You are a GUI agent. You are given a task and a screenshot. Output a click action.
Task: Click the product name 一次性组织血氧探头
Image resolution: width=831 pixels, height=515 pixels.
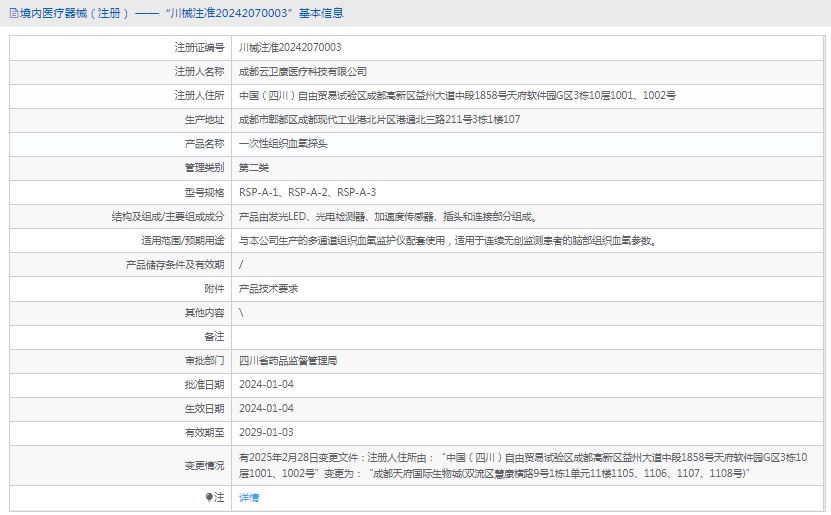(283, 143)
